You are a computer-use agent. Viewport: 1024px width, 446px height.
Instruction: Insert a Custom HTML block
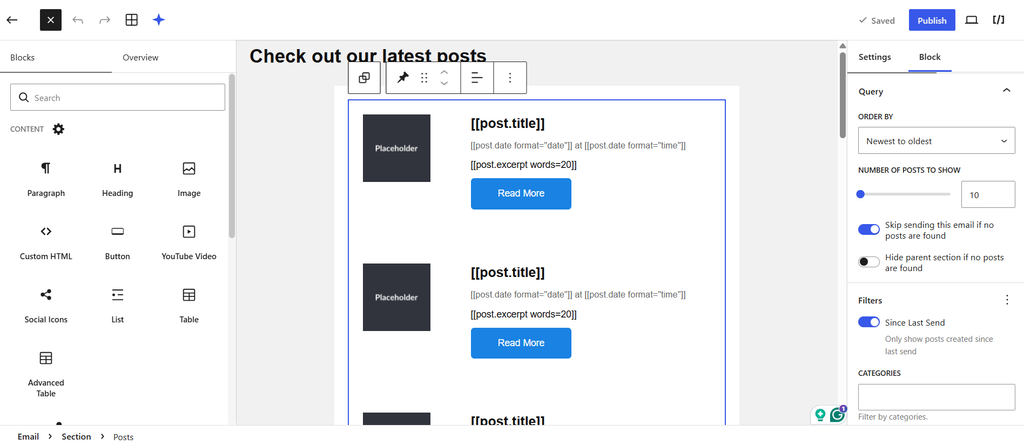(x=46, y=243)
